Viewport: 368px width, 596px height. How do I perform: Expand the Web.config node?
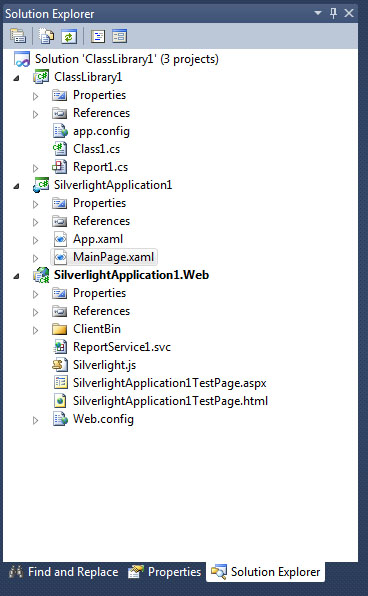click(x=36, y=420)
